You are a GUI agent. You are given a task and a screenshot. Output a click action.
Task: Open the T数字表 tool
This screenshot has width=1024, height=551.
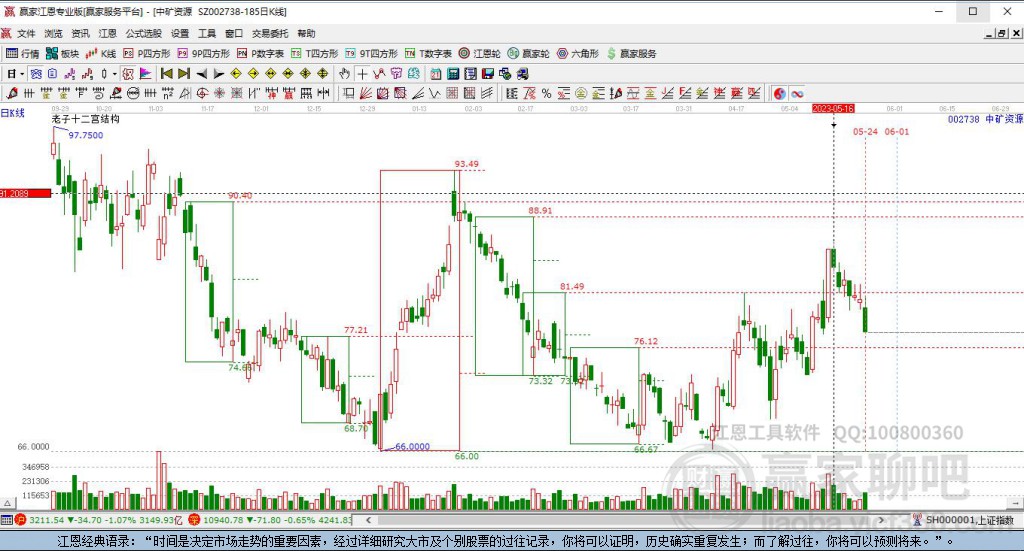428,54
